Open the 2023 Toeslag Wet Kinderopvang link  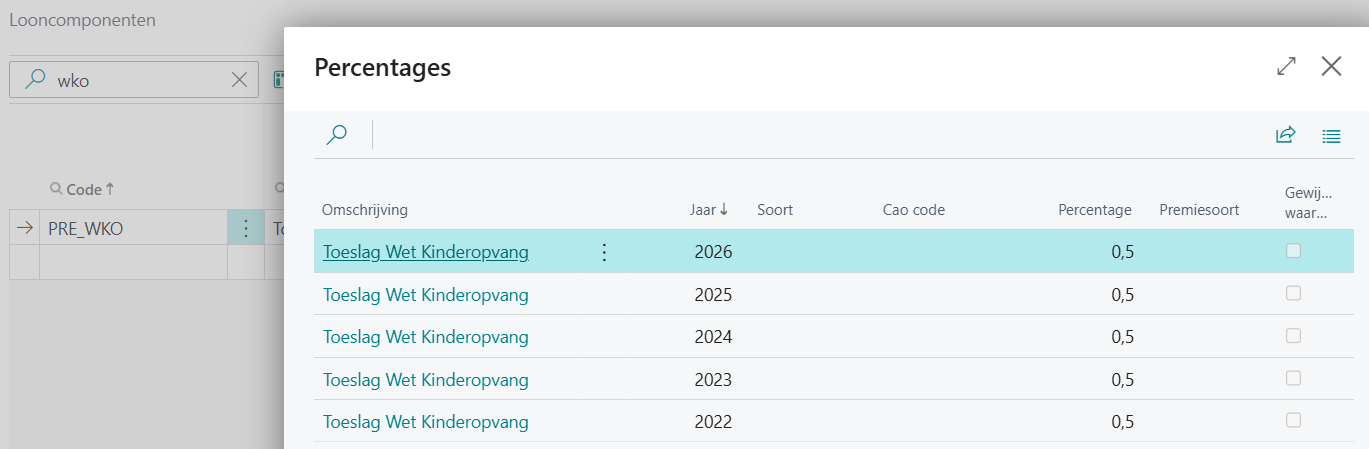[425, 380]
